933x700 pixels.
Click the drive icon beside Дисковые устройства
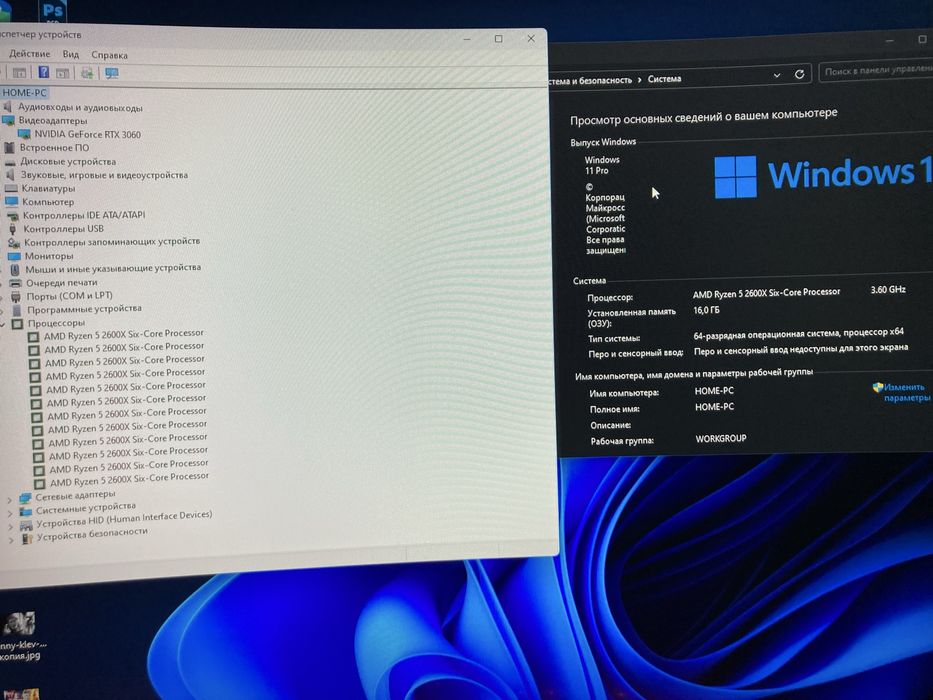[10, 161]
